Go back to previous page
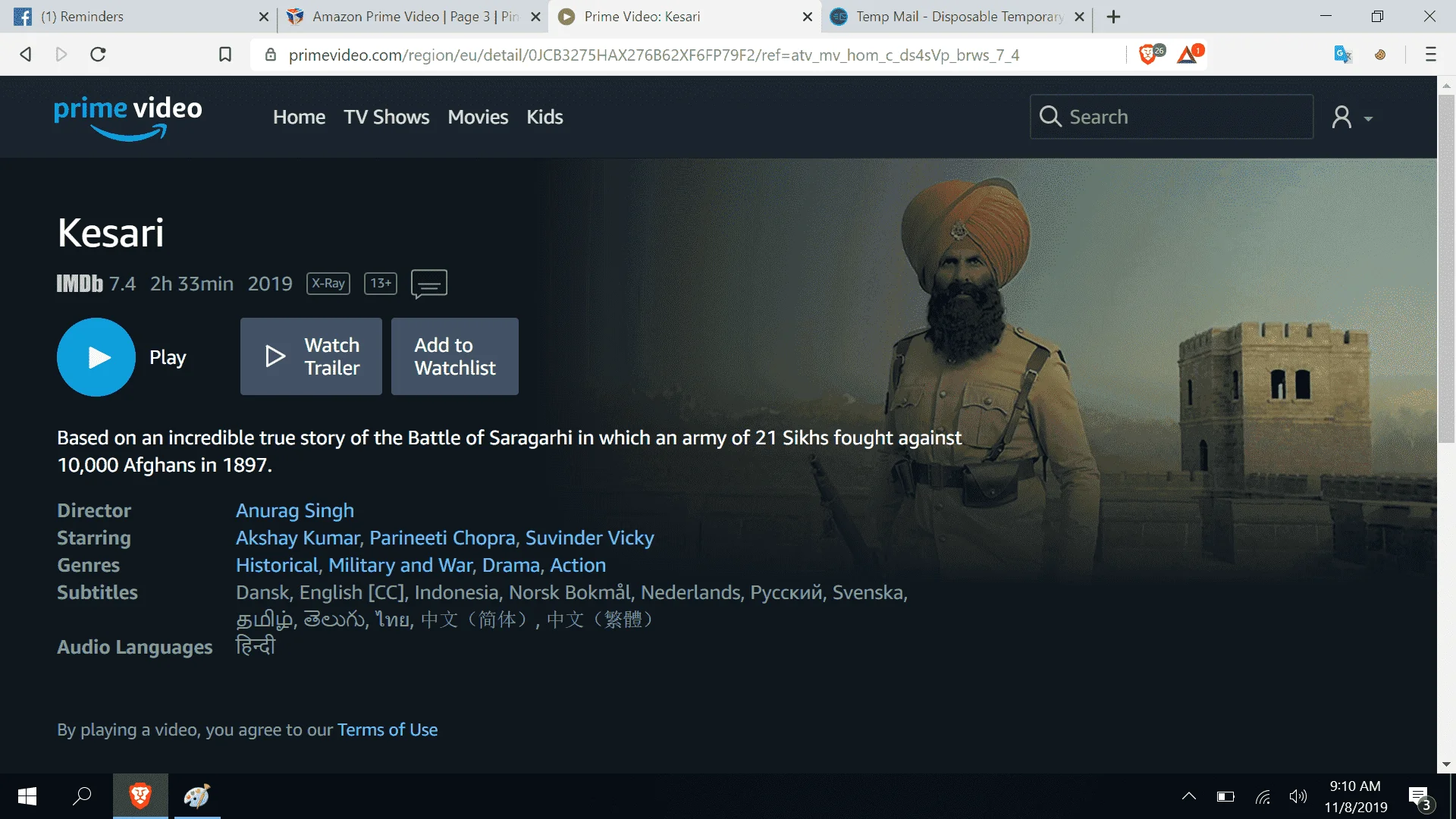 (x=26, y=54)
